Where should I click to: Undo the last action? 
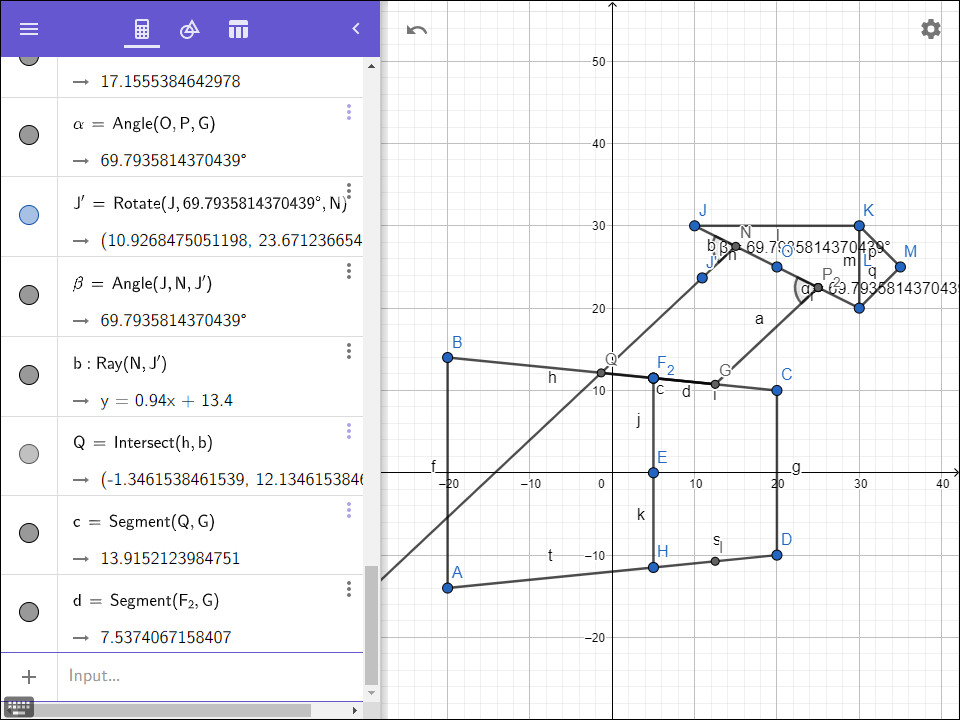pyautogui.click(x=417, y=29)
